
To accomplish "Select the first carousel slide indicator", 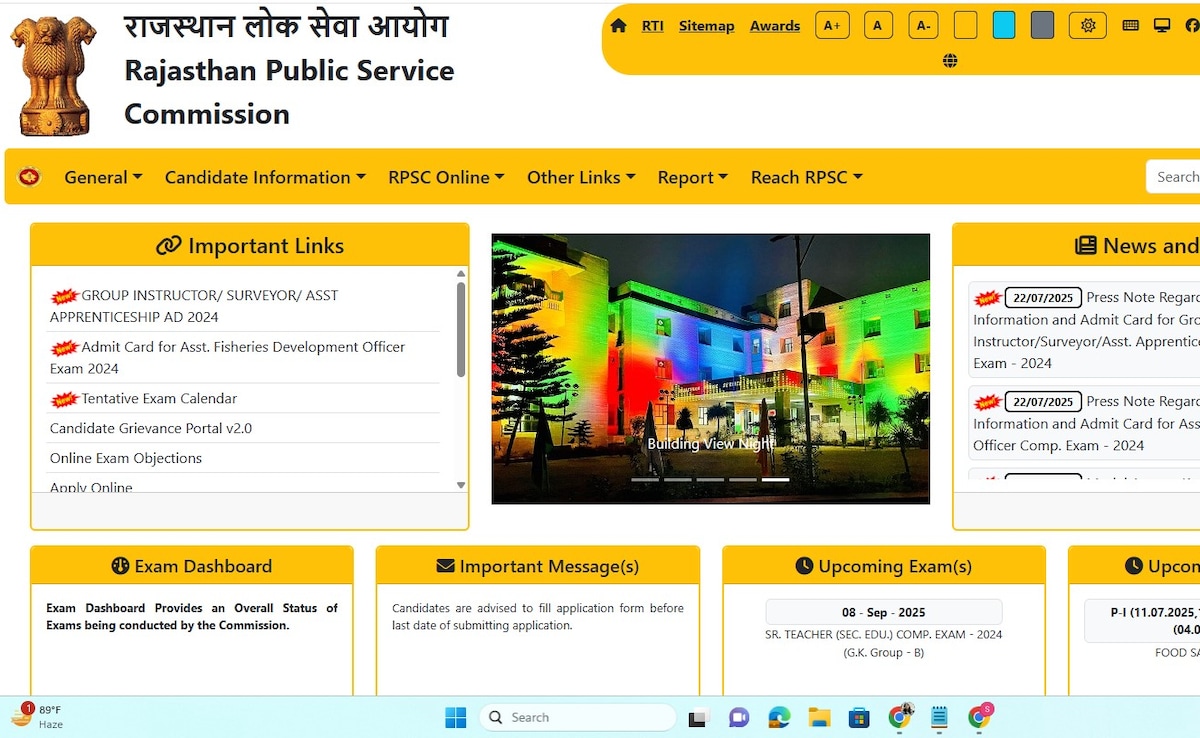I will 645,480.
